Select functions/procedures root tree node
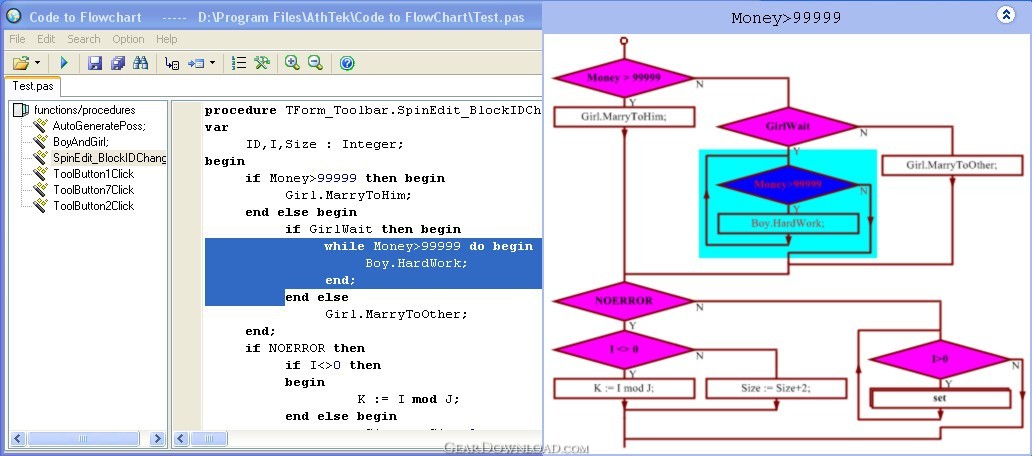This screenshot has height=456, width=1032. (x=84, y=110)
